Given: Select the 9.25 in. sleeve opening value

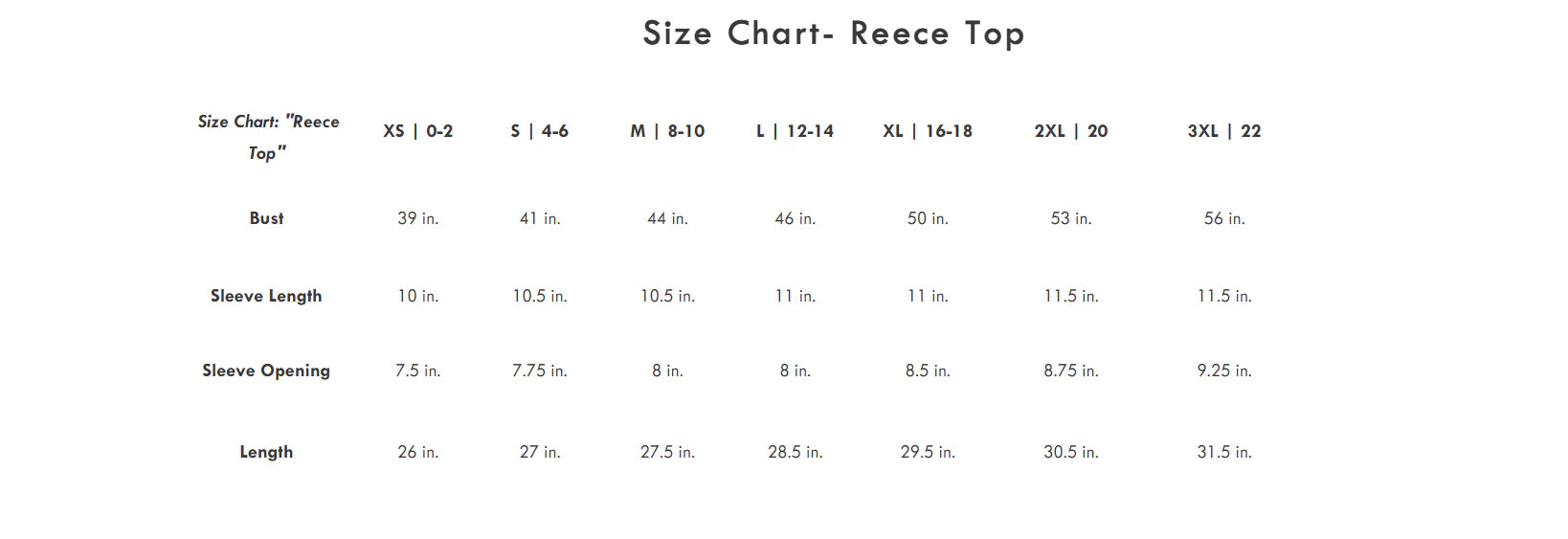Looking at the screenshot, I should [1223, 371].
